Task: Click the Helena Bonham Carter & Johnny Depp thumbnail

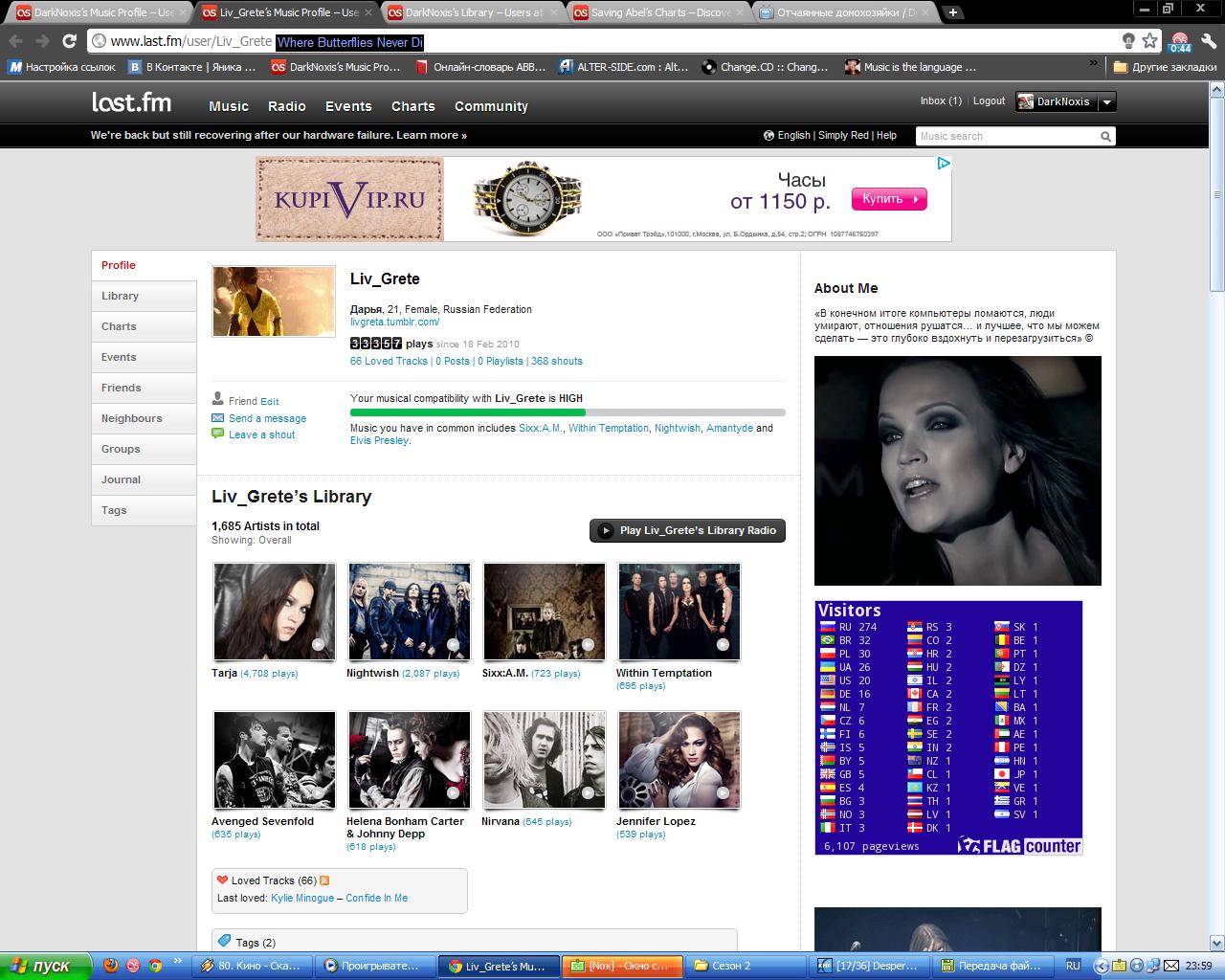Action: coord(410,760)
